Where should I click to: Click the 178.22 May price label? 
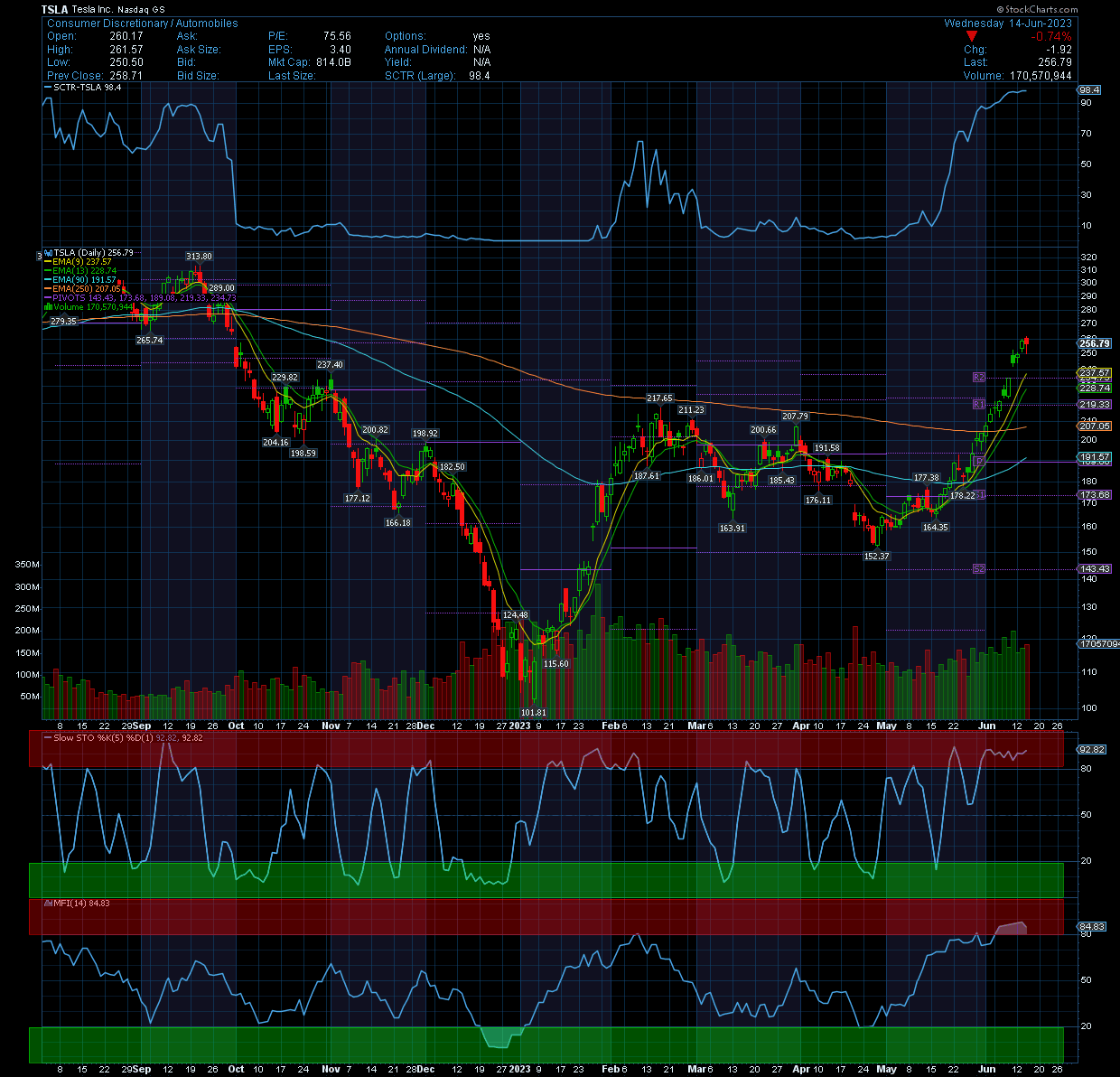point(963,495)
